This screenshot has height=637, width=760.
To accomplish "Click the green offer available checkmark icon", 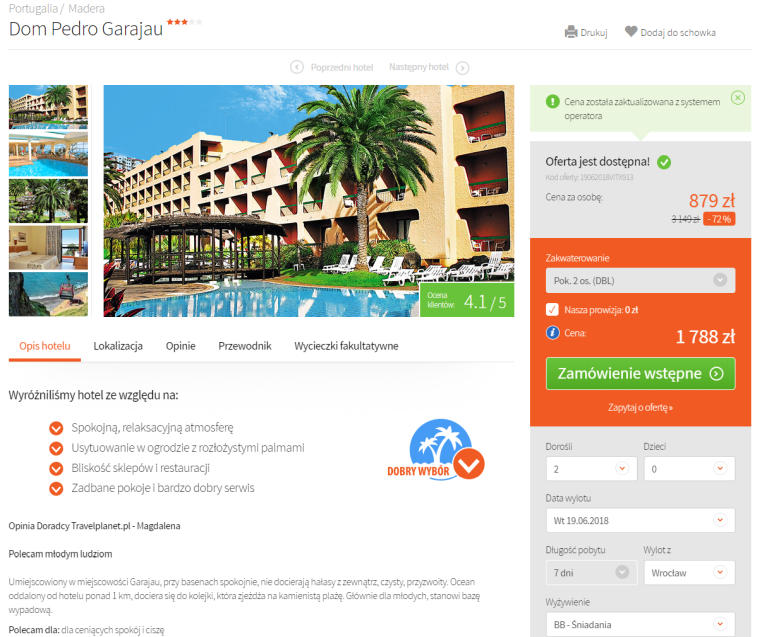I will [664, 162].
